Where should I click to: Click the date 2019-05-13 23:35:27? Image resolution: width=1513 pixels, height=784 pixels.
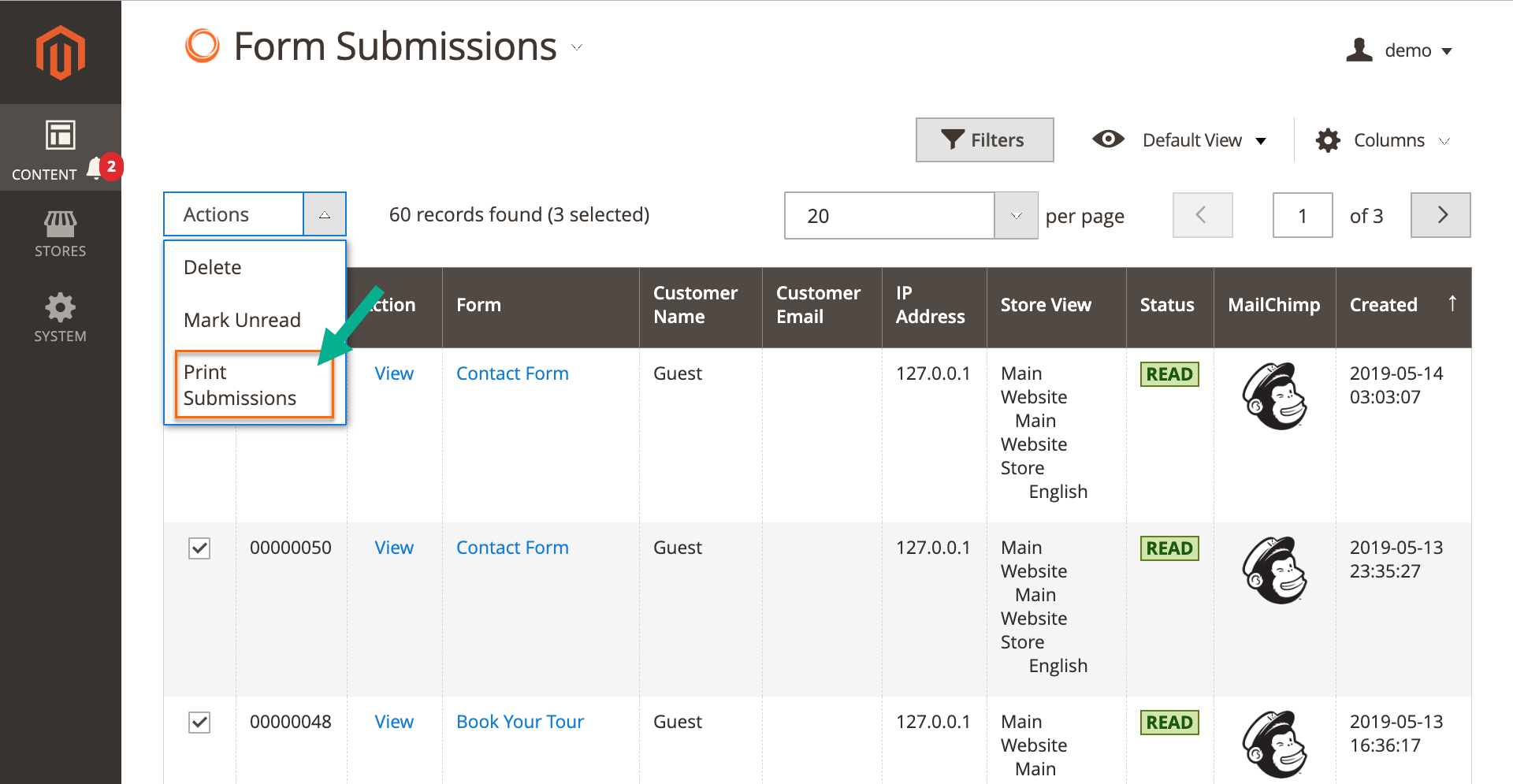(1396, 559)
